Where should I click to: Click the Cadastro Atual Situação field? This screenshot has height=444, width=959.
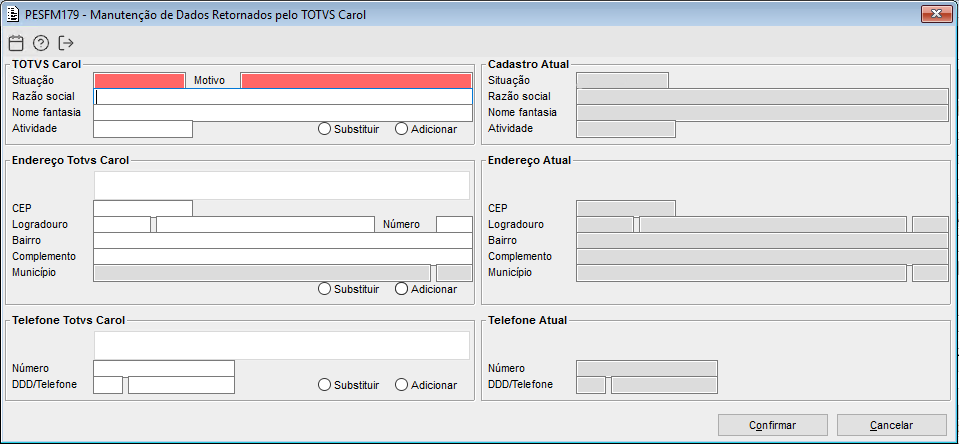(623, 80)
